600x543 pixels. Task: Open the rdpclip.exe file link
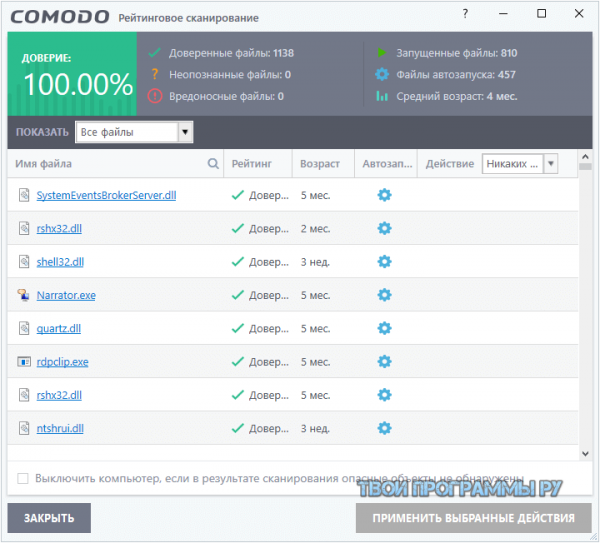[62, 362]
